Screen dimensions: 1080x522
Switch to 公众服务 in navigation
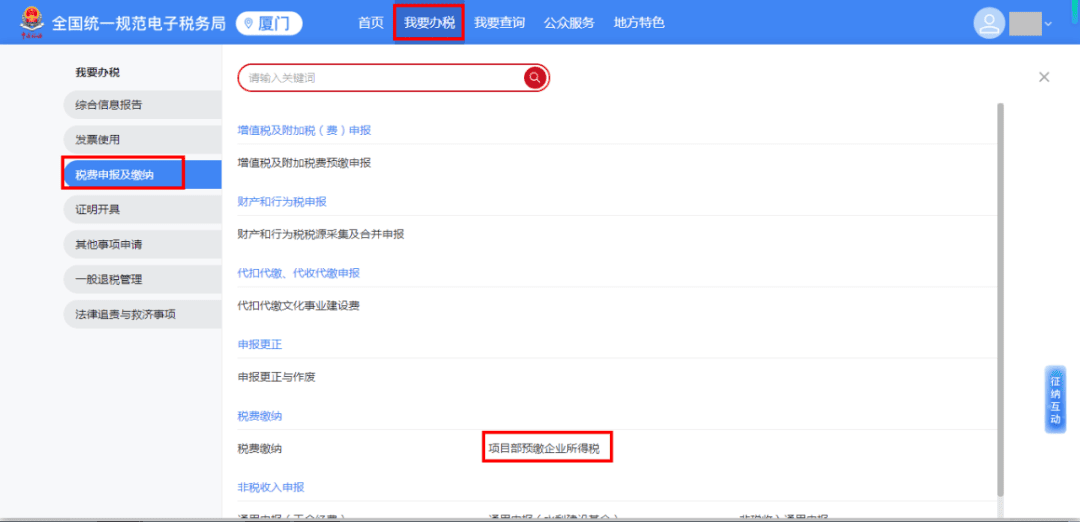point(569,23)
